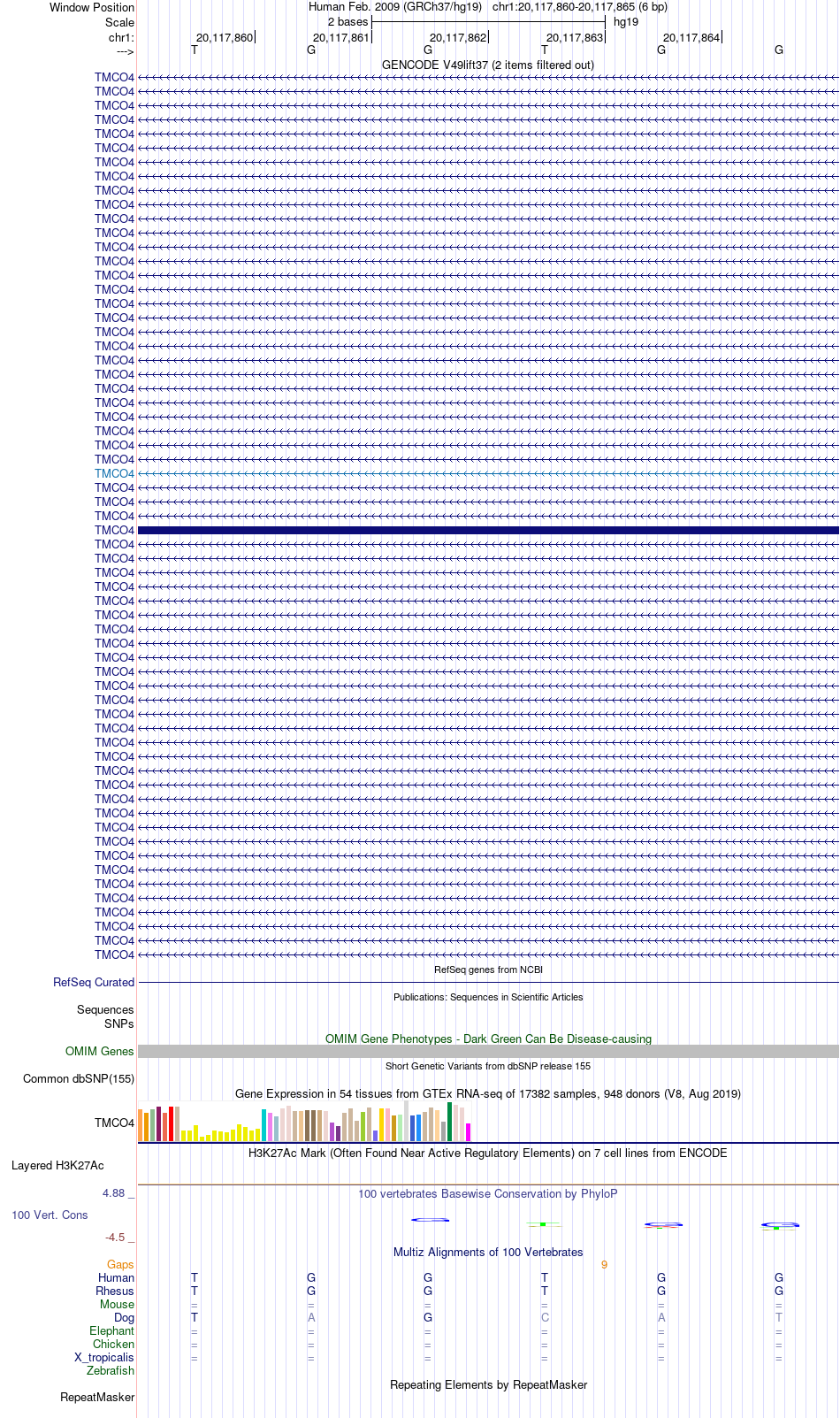Click the RepeatMasker side label

coord(97,1397)
